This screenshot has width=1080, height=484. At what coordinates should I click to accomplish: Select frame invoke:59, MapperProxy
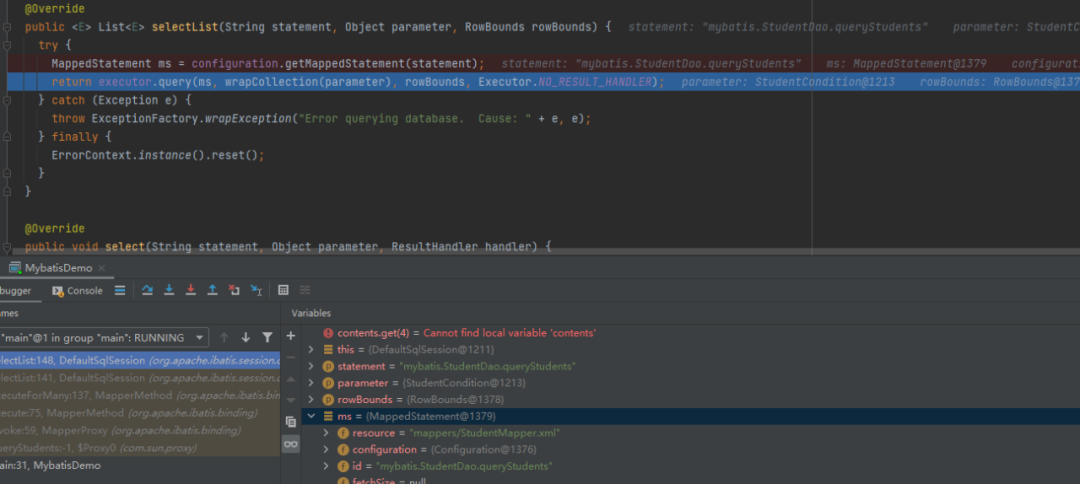(x=140, y=430)
